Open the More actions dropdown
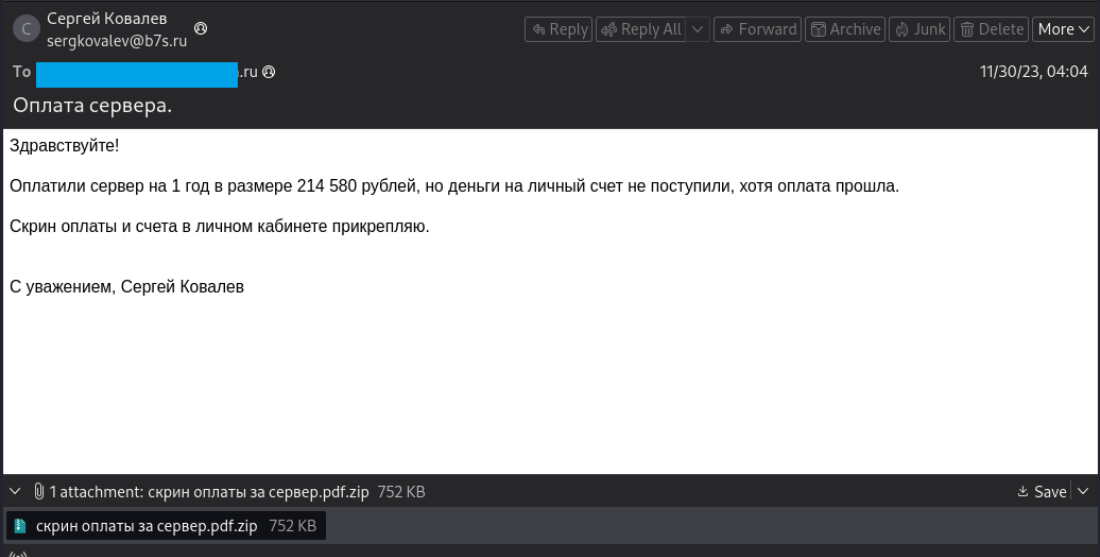The width and height of the screenshot is (1100, 557). coord(1063,29)
